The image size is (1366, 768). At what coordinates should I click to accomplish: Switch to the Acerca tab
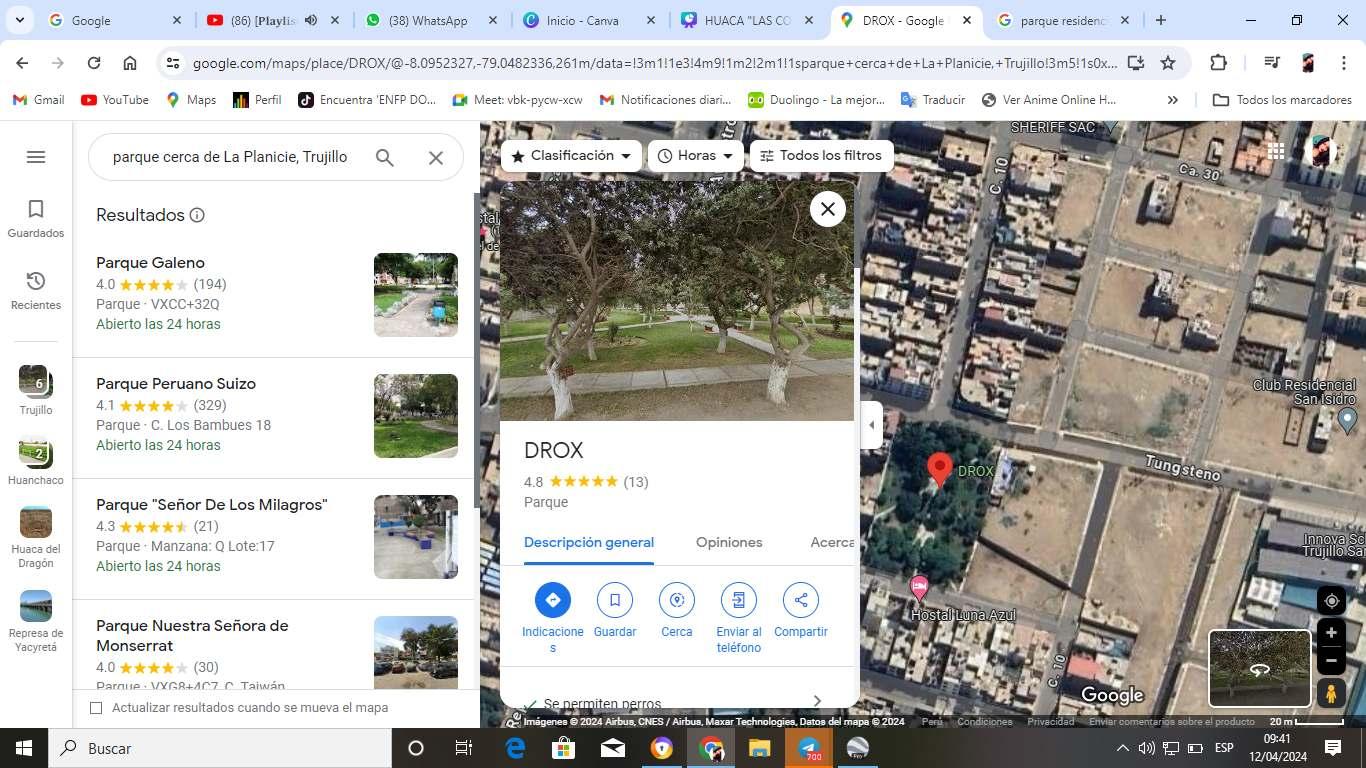832,542
